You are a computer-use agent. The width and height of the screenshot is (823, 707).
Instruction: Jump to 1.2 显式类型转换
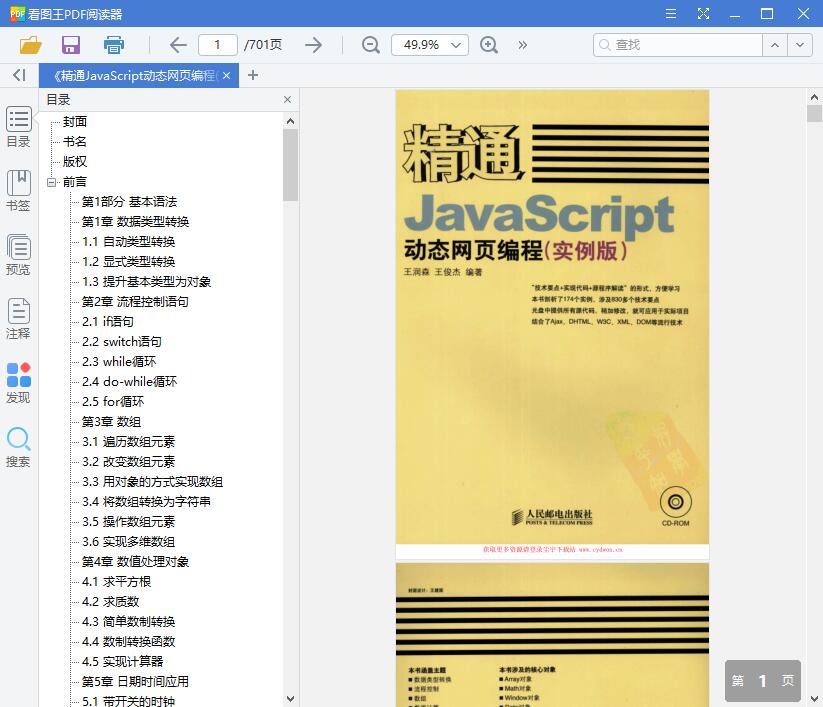129,261
